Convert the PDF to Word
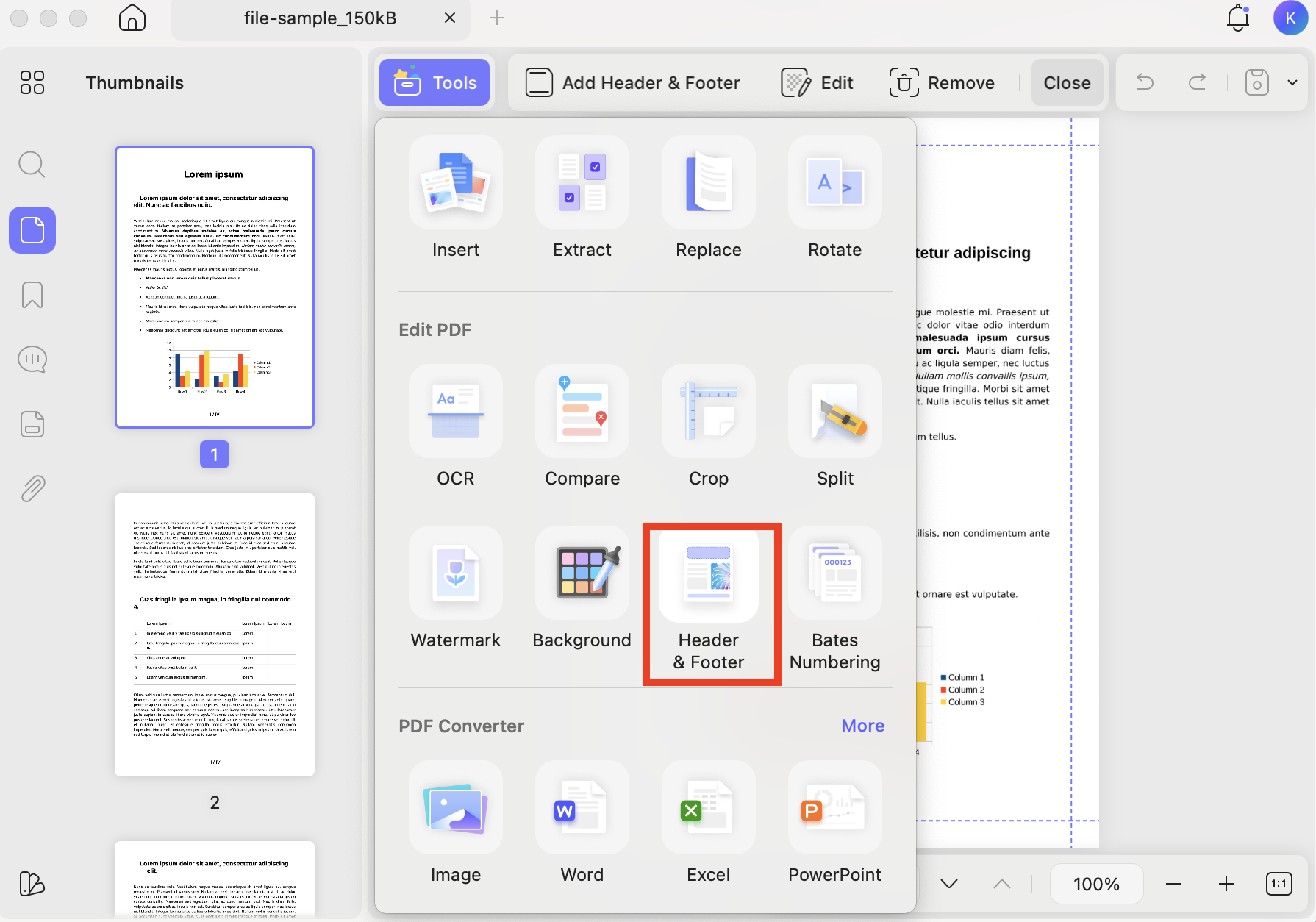The image size is (1316, 922). pos(582,825)
